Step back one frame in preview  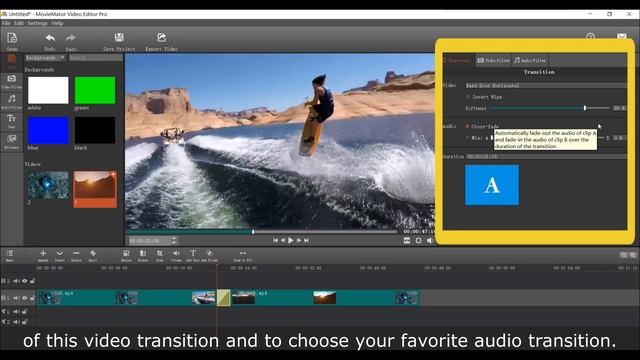283,240
